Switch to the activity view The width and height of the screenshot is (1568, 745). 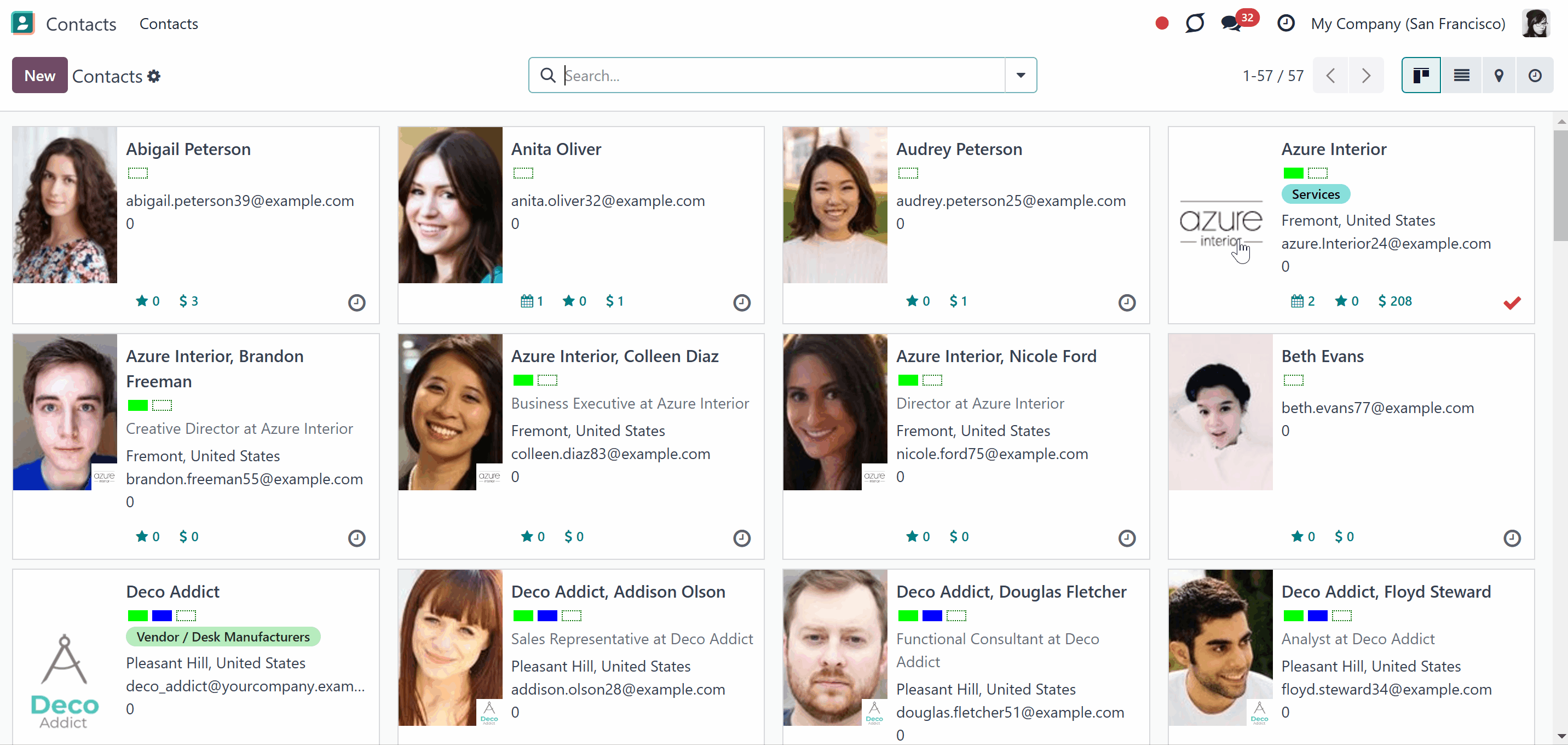click(x=1535, y=76)
